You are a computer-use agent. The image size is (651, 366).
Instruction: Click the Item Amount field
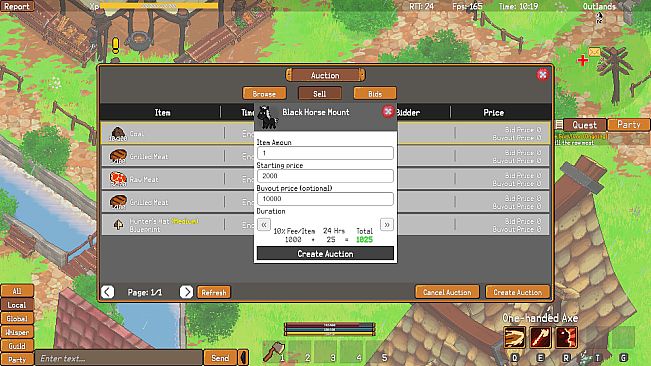coord(325,153)
